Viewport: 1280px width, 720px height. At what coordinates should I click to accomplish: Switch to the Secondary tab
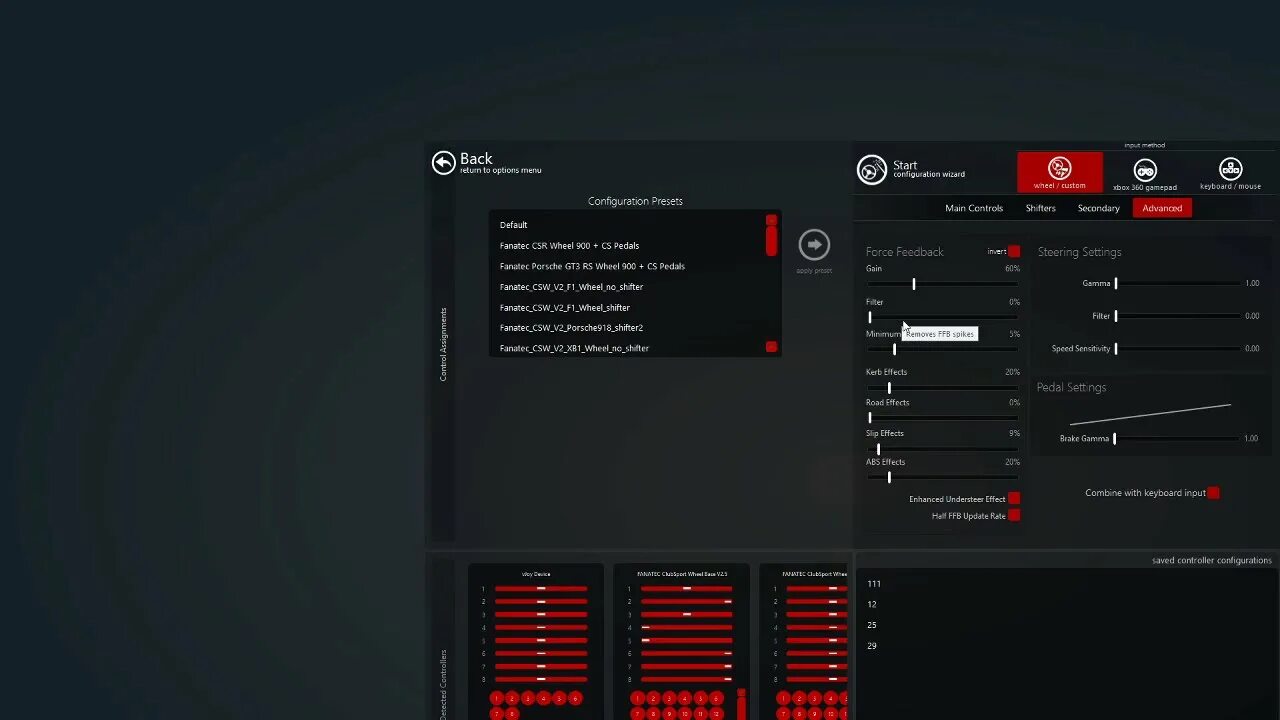coord(1098,207)
